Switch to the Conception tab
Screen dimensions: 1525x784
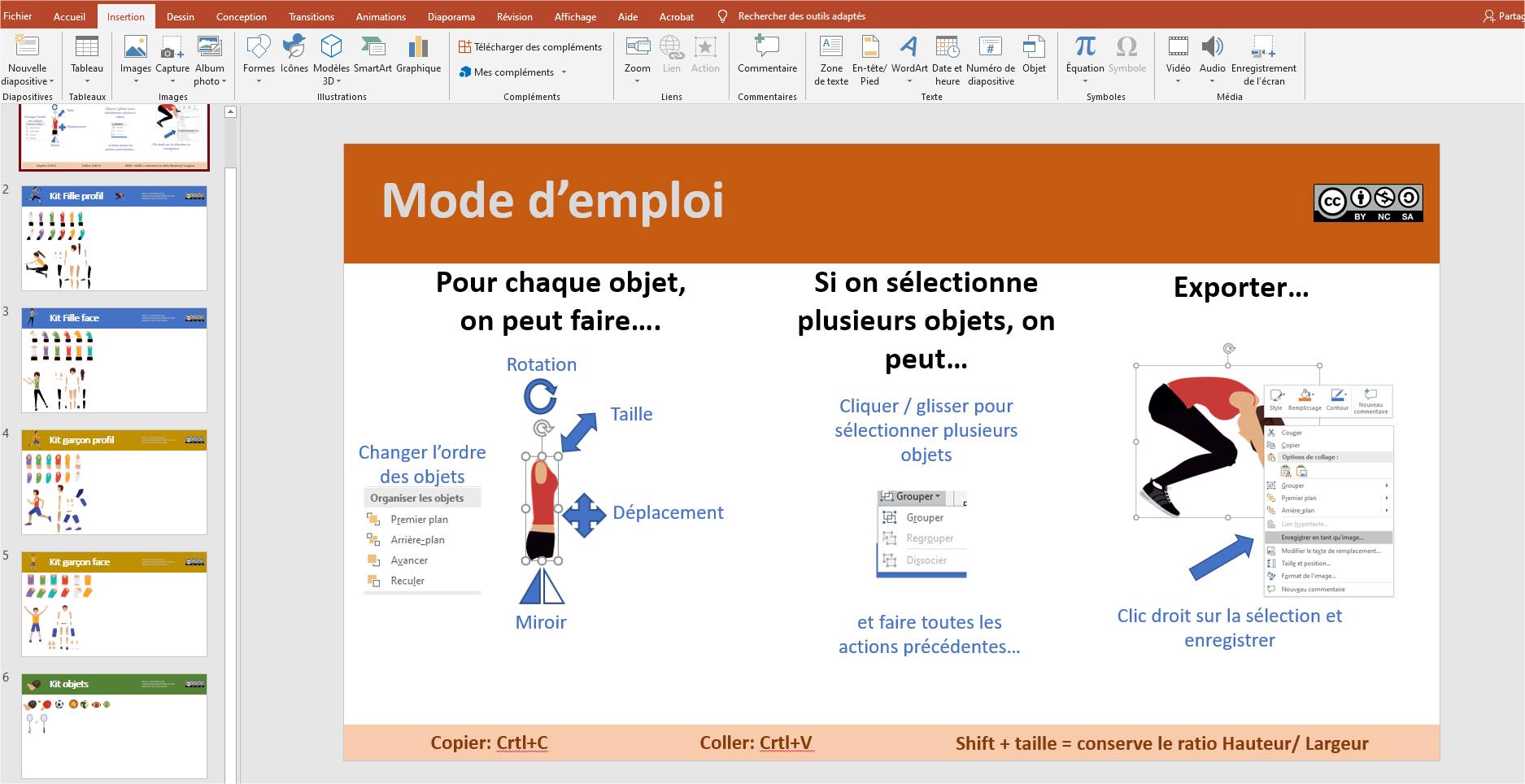click(241, 16)
